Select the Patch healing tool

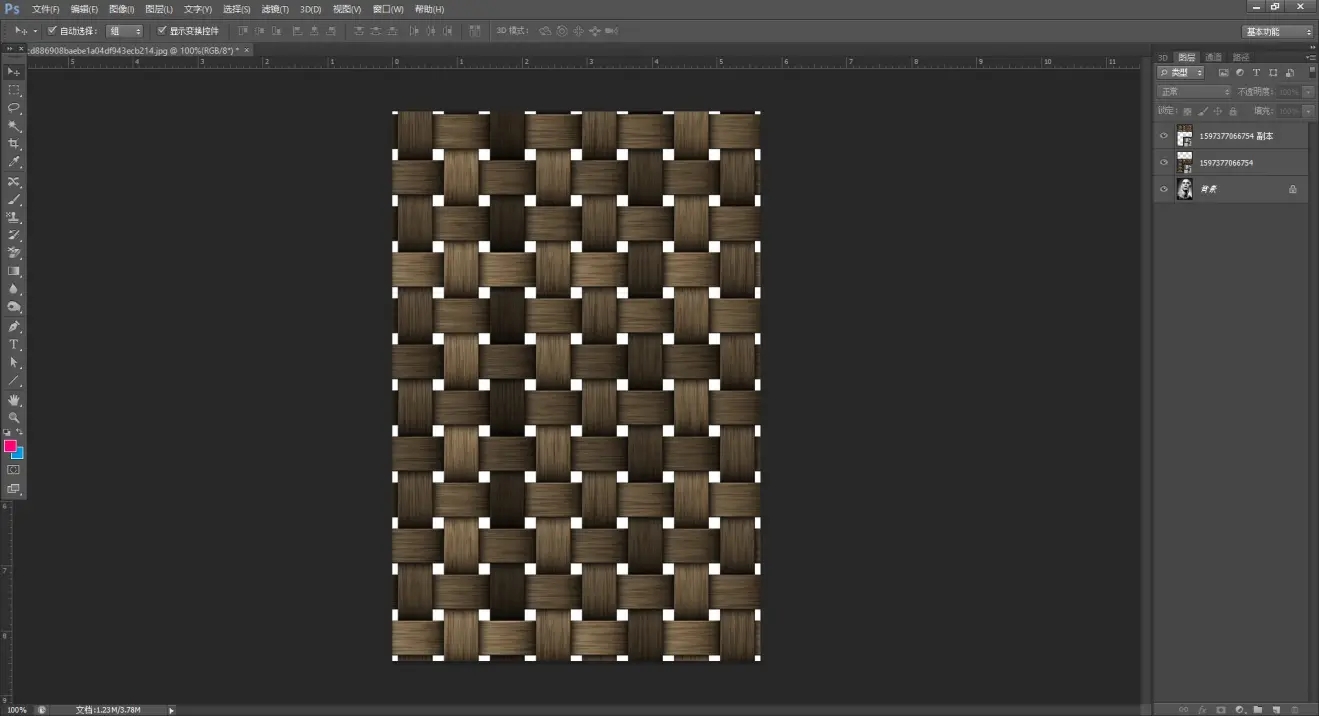point(14,182)
